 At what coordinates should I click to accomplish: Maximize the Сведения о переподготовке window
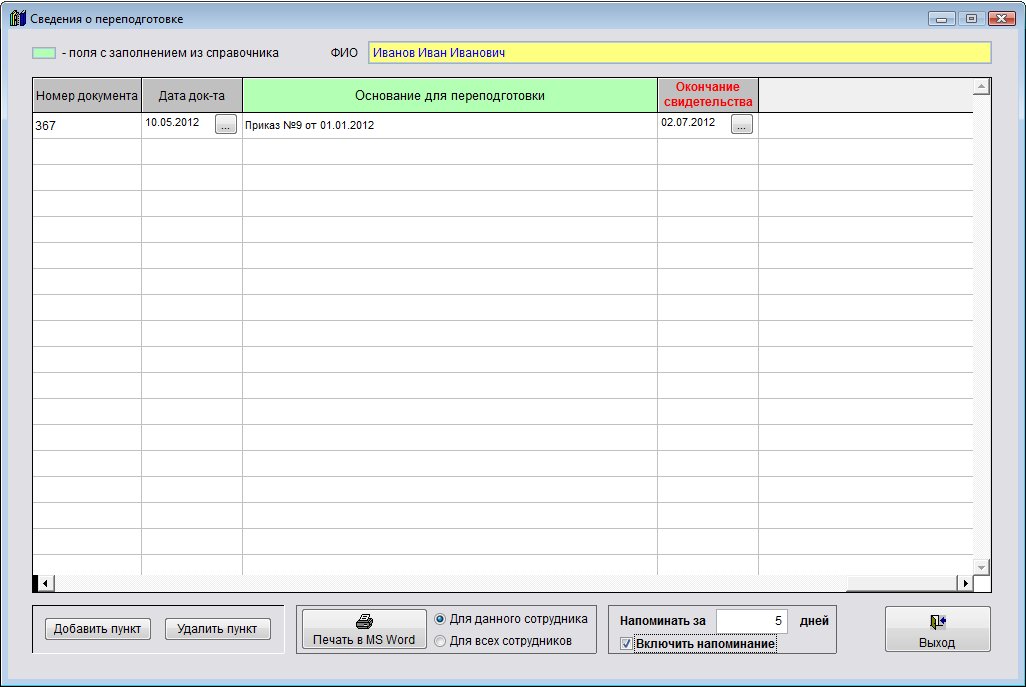[972, 19]
